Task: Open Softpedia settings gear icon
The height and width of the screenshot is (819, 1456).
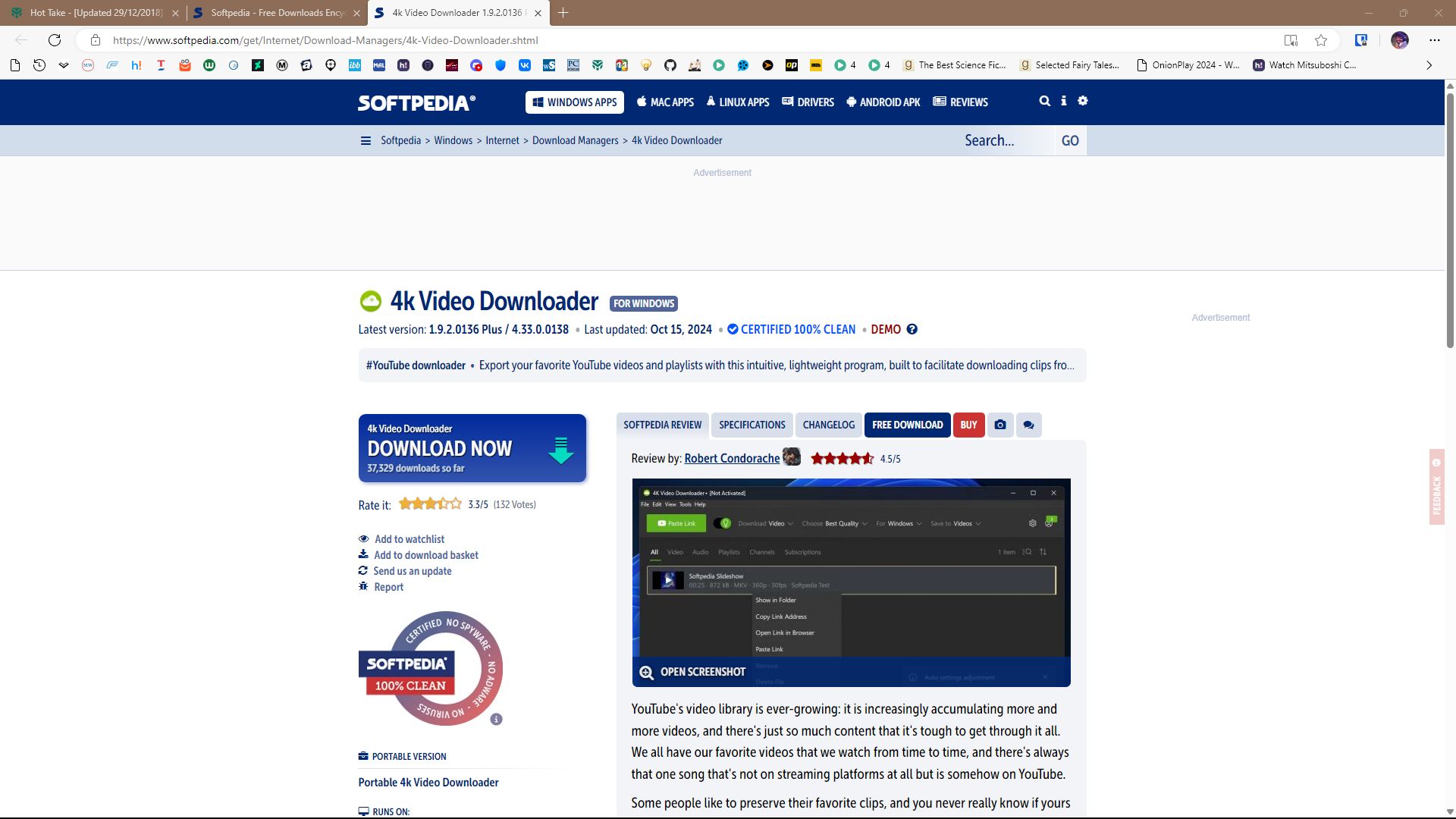Action: tap(1083, 101)
